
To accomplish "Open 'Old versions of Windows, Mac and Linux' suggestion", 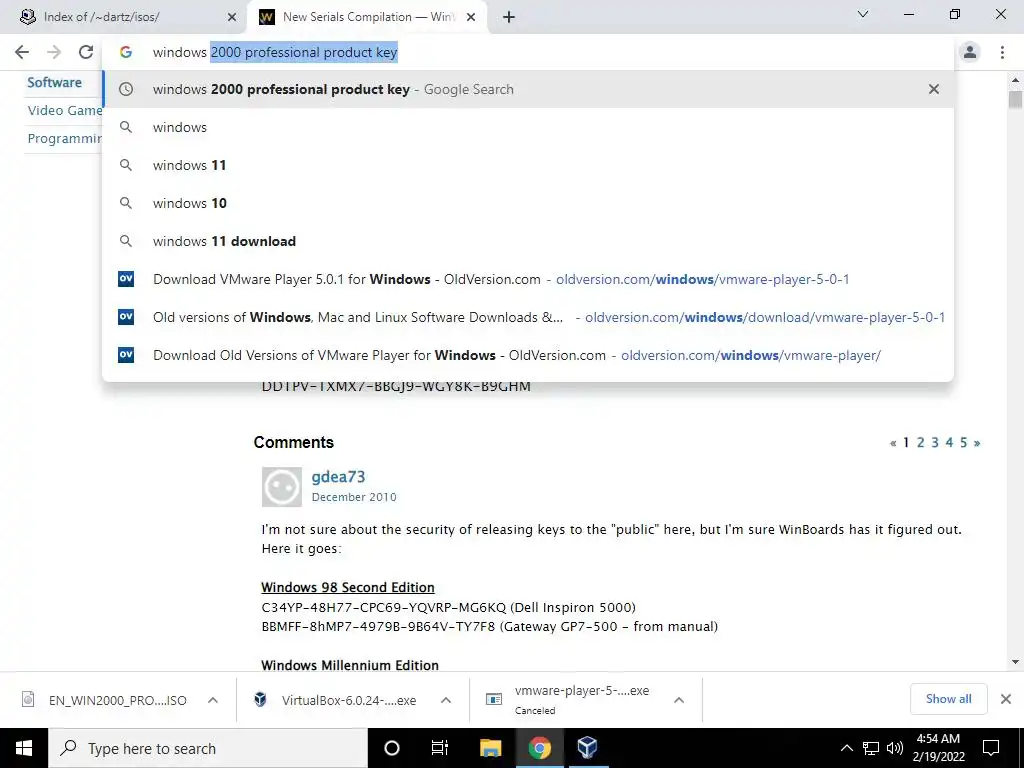I will tap(528, 317).
